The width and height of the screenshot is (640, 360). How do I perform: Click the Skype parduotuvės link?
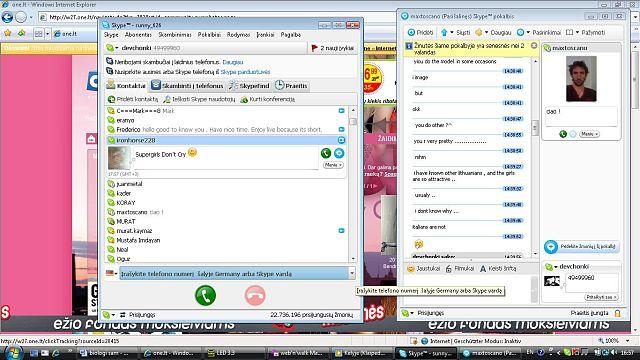tap(245, 72)
